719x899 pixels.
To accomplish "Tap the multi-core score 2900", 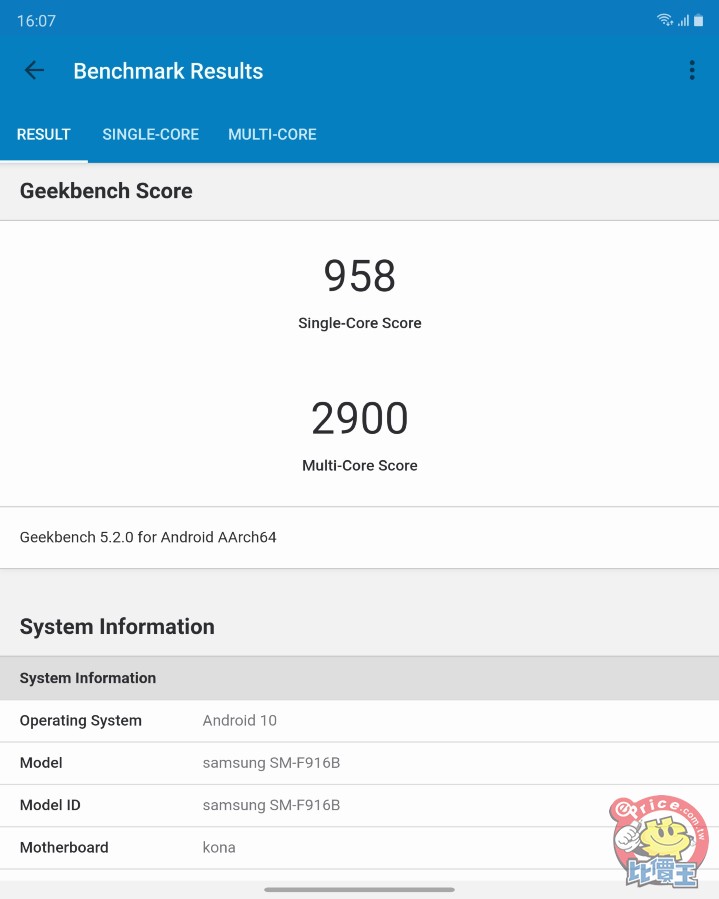I will coord(360,418).
